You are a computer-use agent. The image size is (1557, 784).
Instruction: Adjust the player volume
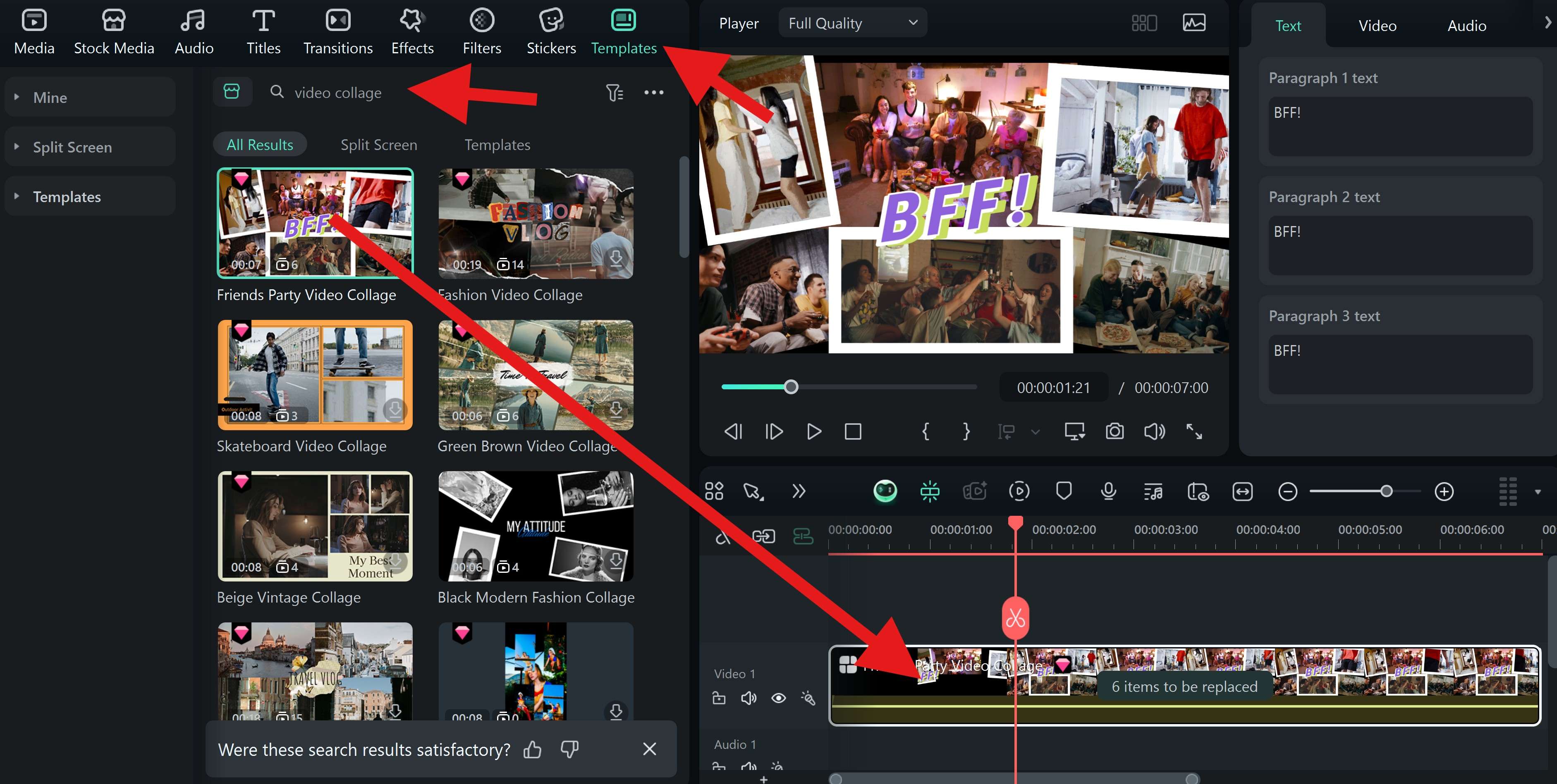pyautogui.click(x=1155, y=431)
